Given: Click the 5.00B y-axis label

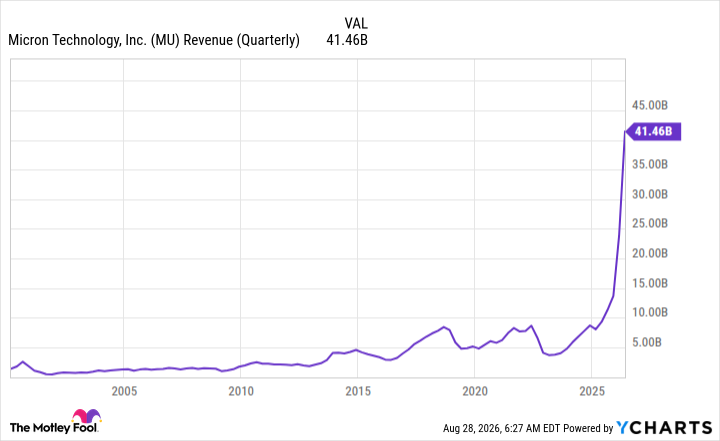Looking at the screenshot, I should pos(647,342).
